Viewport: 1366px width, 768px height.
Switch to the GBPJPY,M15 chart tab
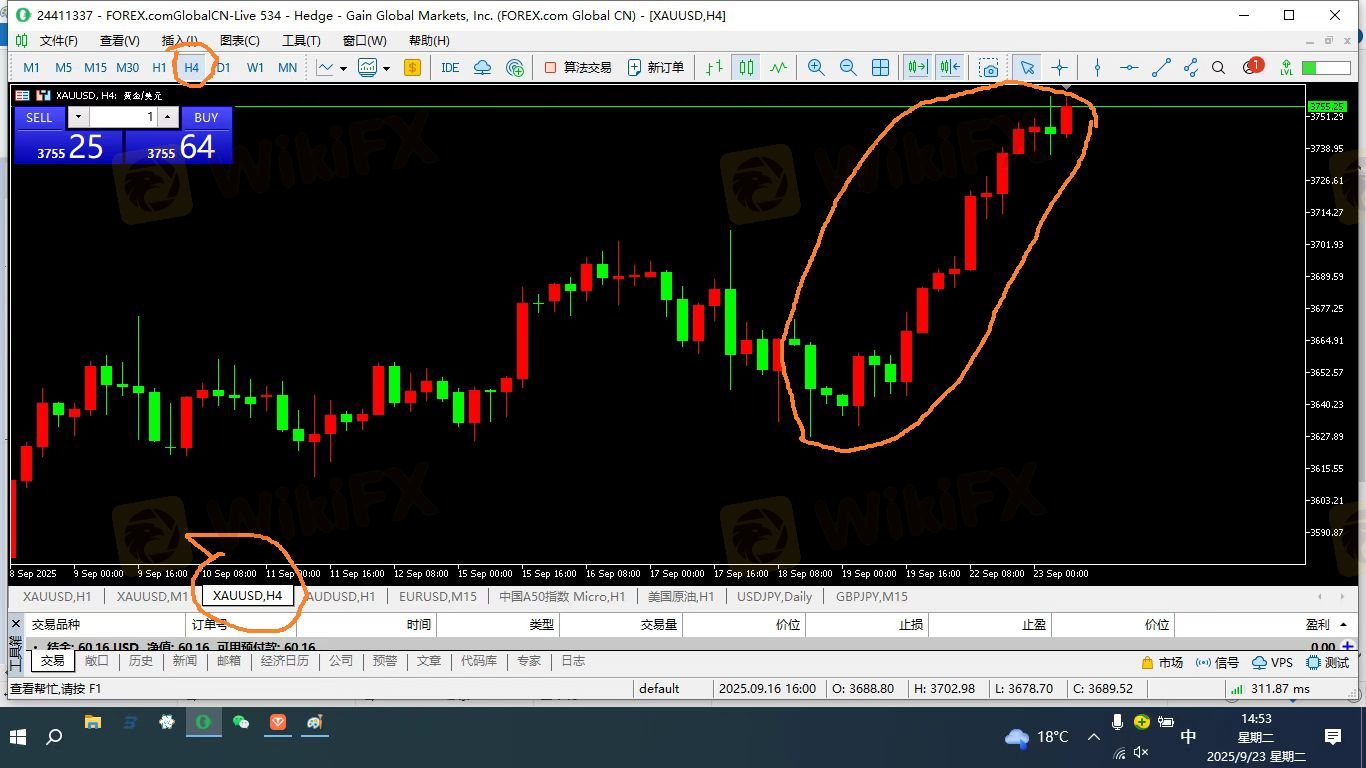point(872,596)
